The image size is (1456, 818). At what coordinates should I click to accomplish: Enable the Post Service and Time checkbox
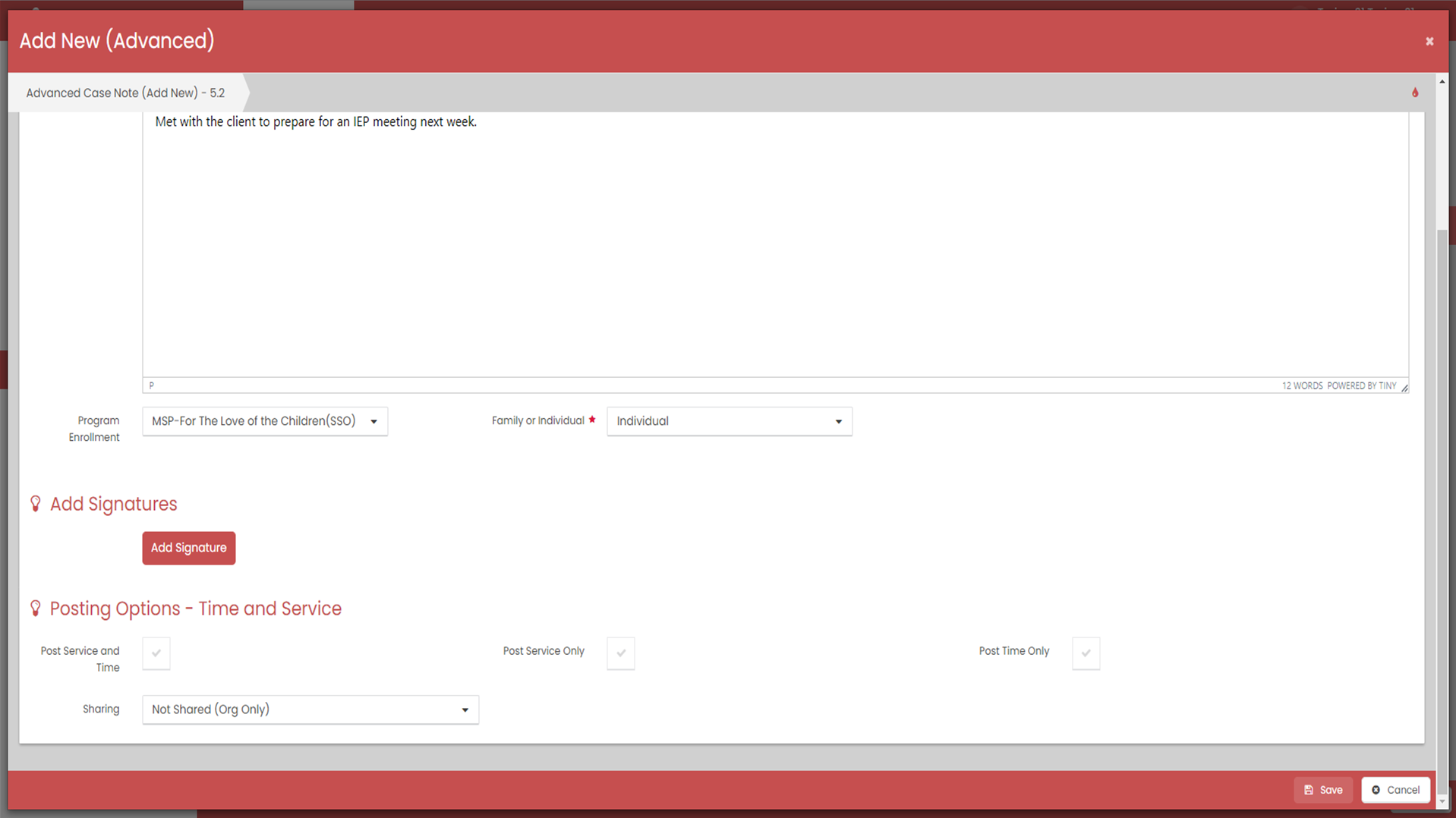click(156, 653)
